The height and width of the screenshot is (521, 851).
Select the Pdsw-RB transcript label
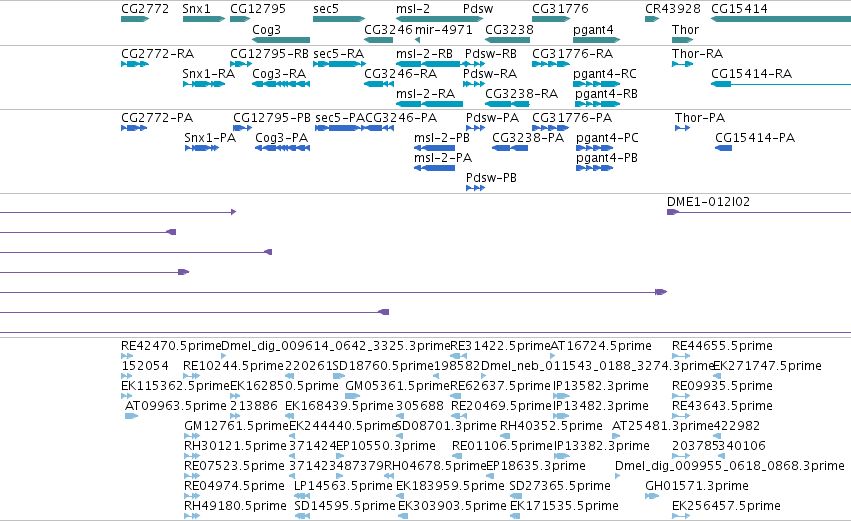pyautogui.click(x=491, y=54)
